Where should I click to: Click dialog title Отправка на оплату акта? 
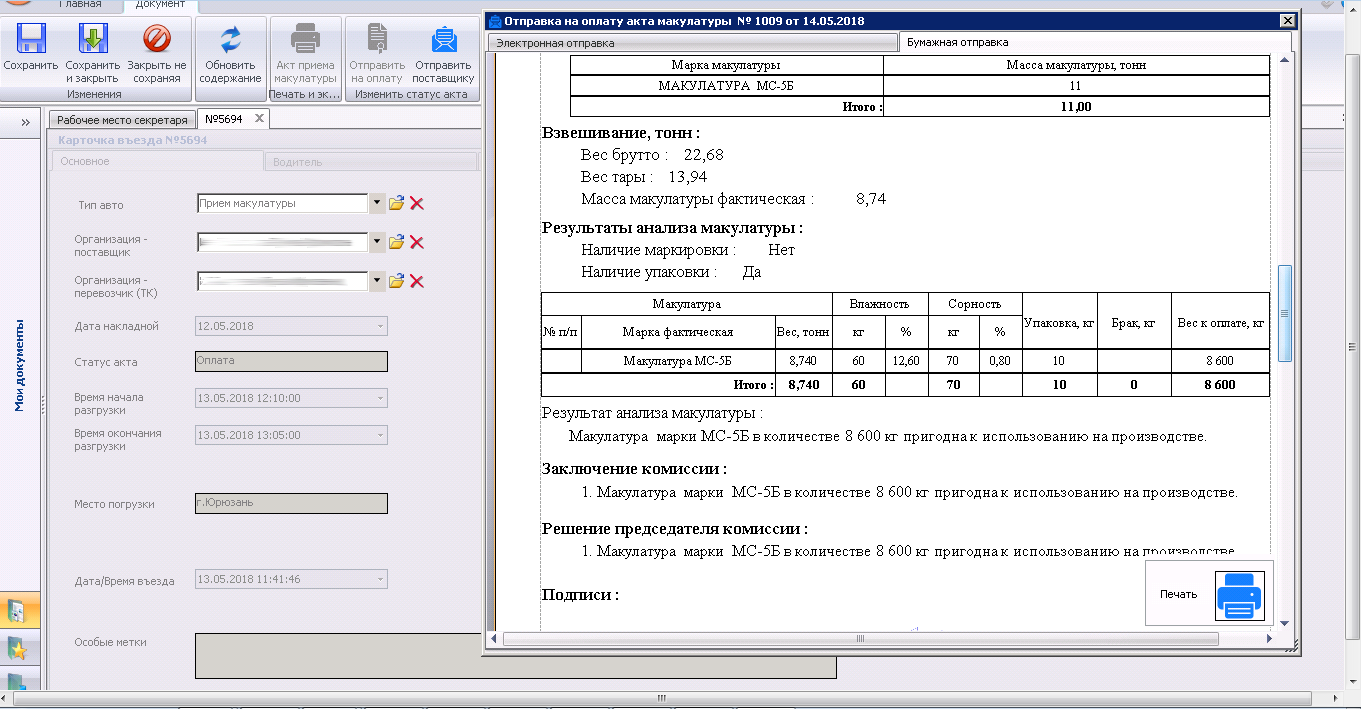click(x=685, y=20)
